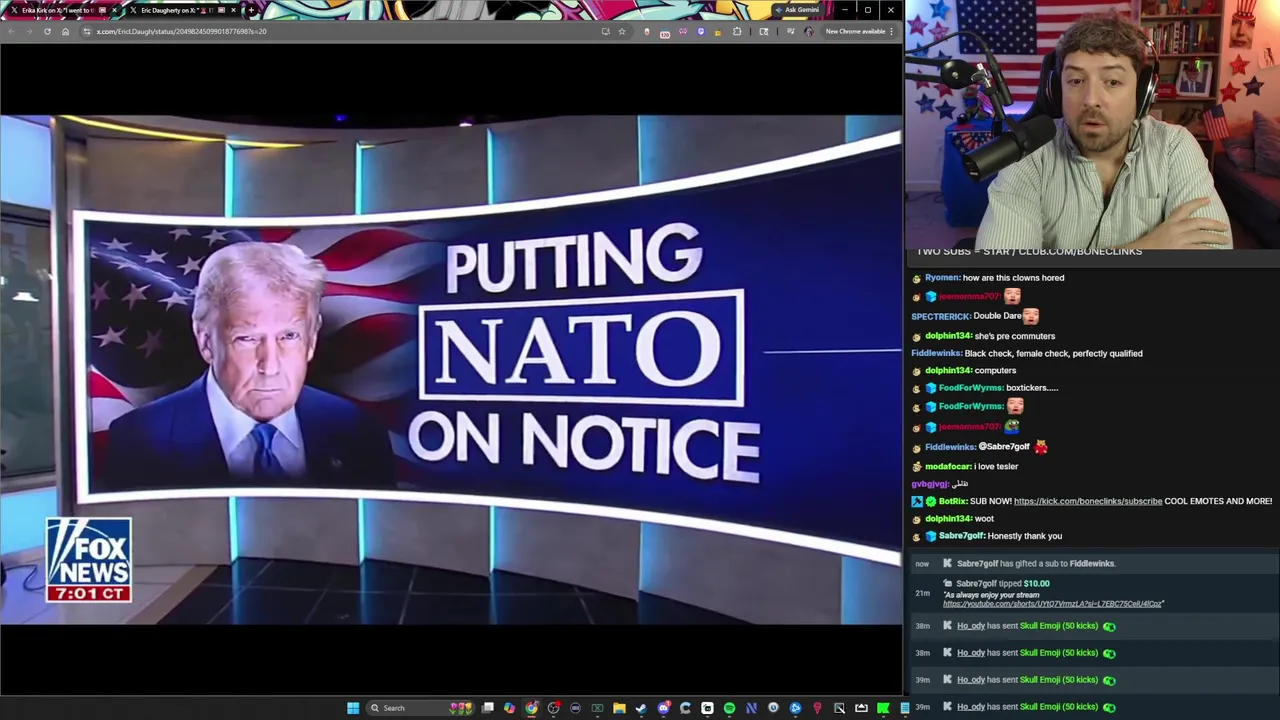Click the Ask Gemini button
This screenshot has height=720, width=1280.
coord(796,10)
